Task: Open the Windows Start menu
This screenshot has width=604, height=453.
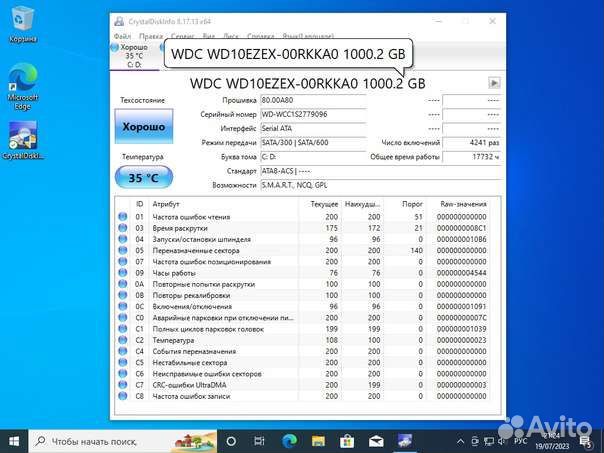Action: 14,441
